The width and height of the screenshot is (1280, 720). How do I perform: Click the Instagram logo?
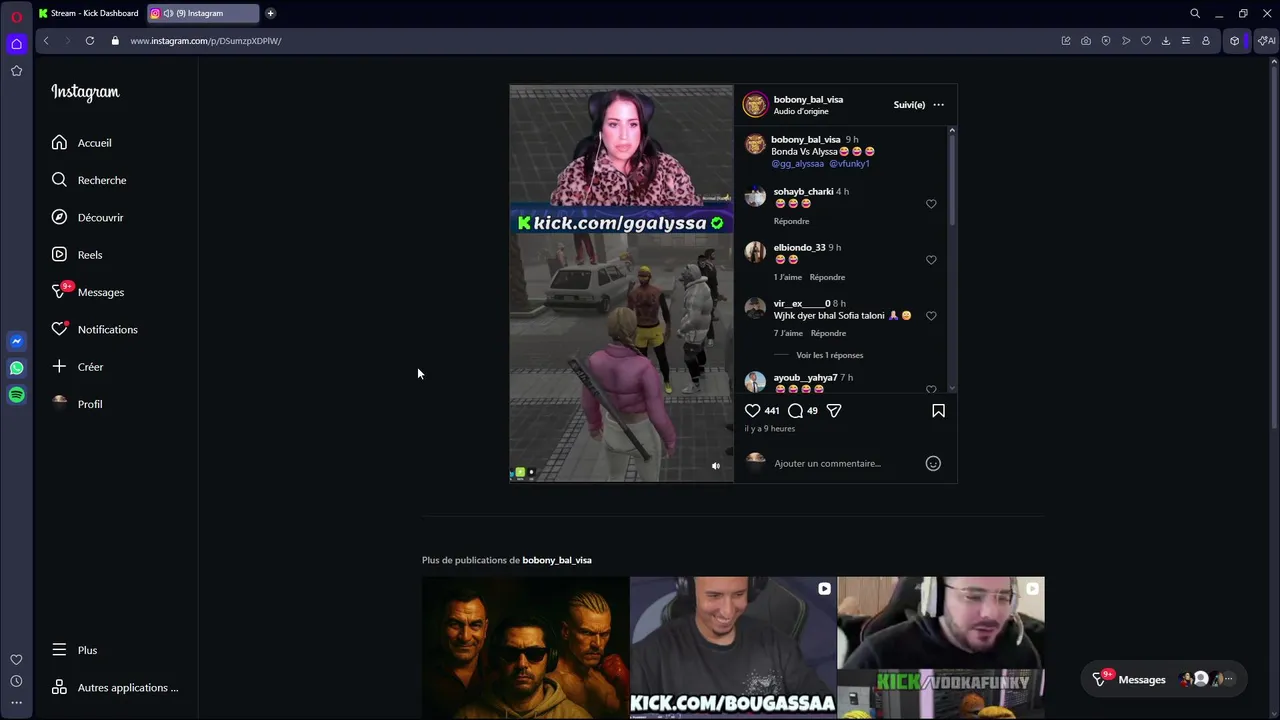(x=85, y=92)
